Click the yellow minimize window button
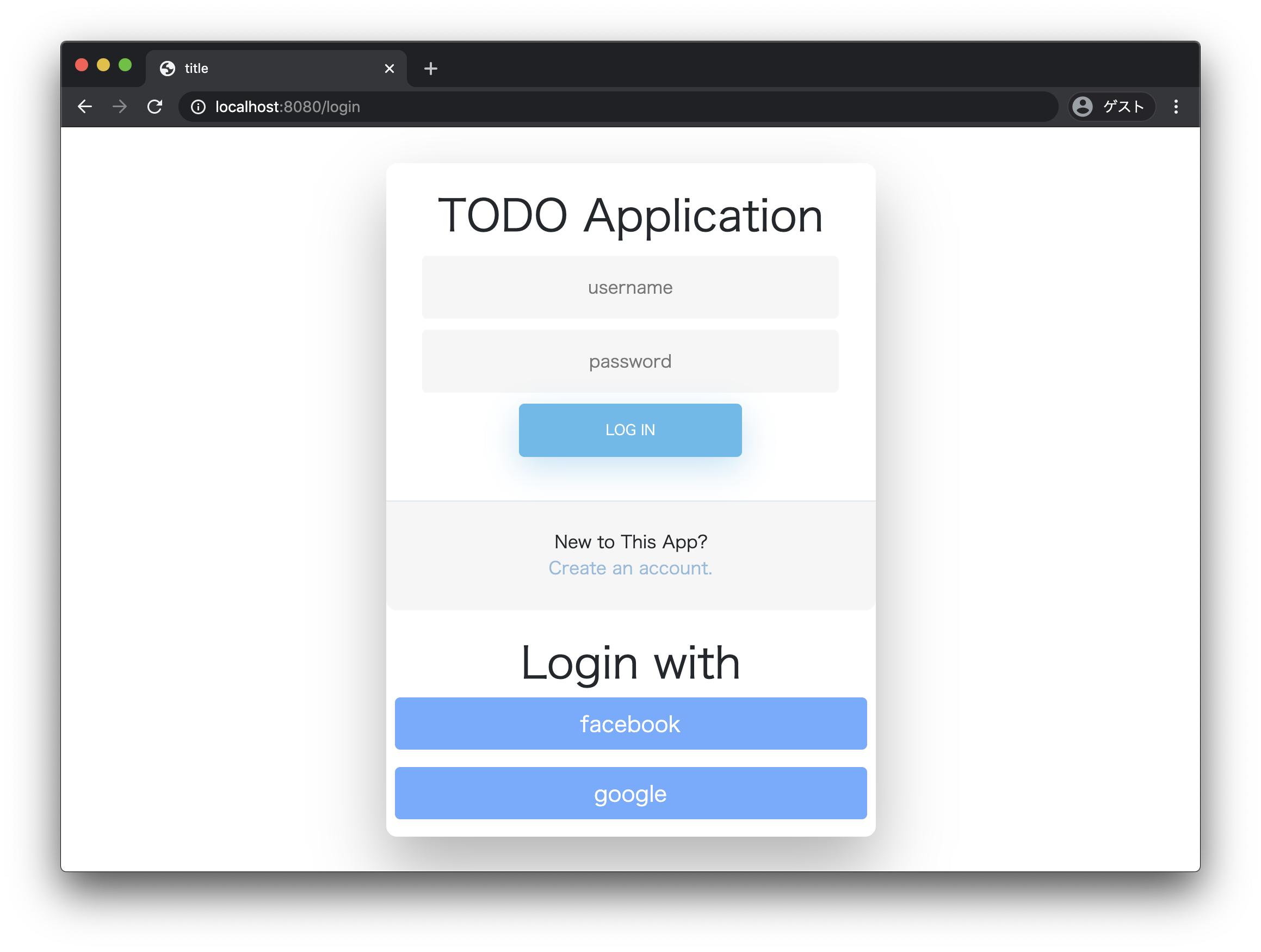 (x=103, y=65)
